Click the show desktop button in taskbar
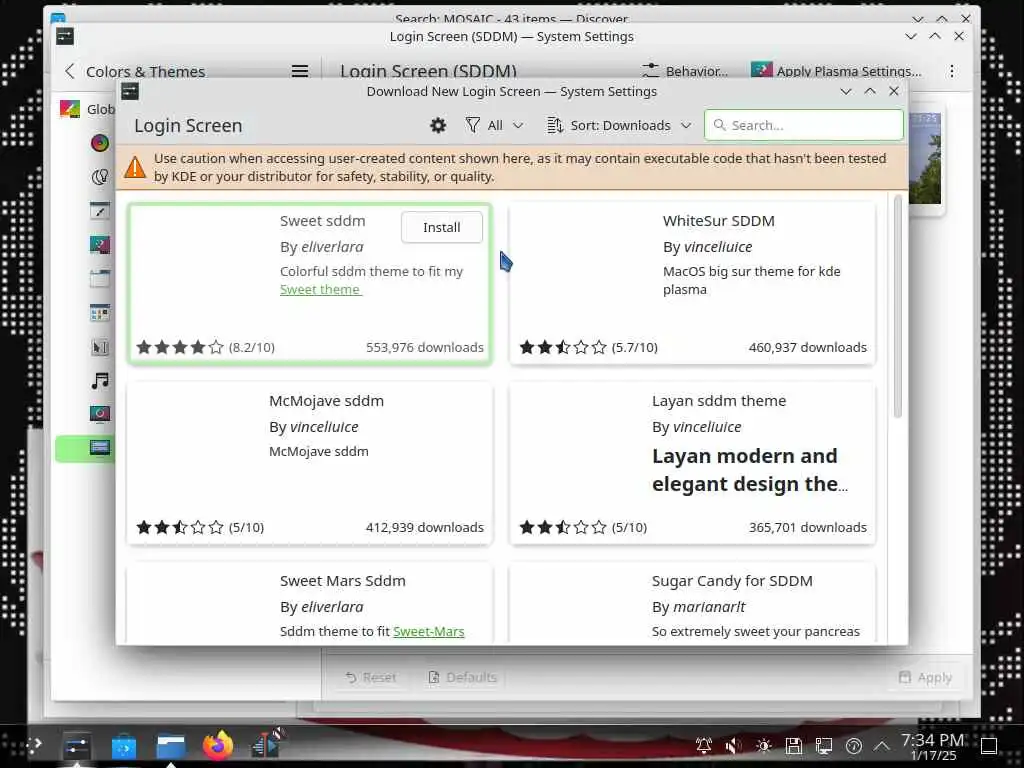1024x768 pixels. (x=989, y=745)
